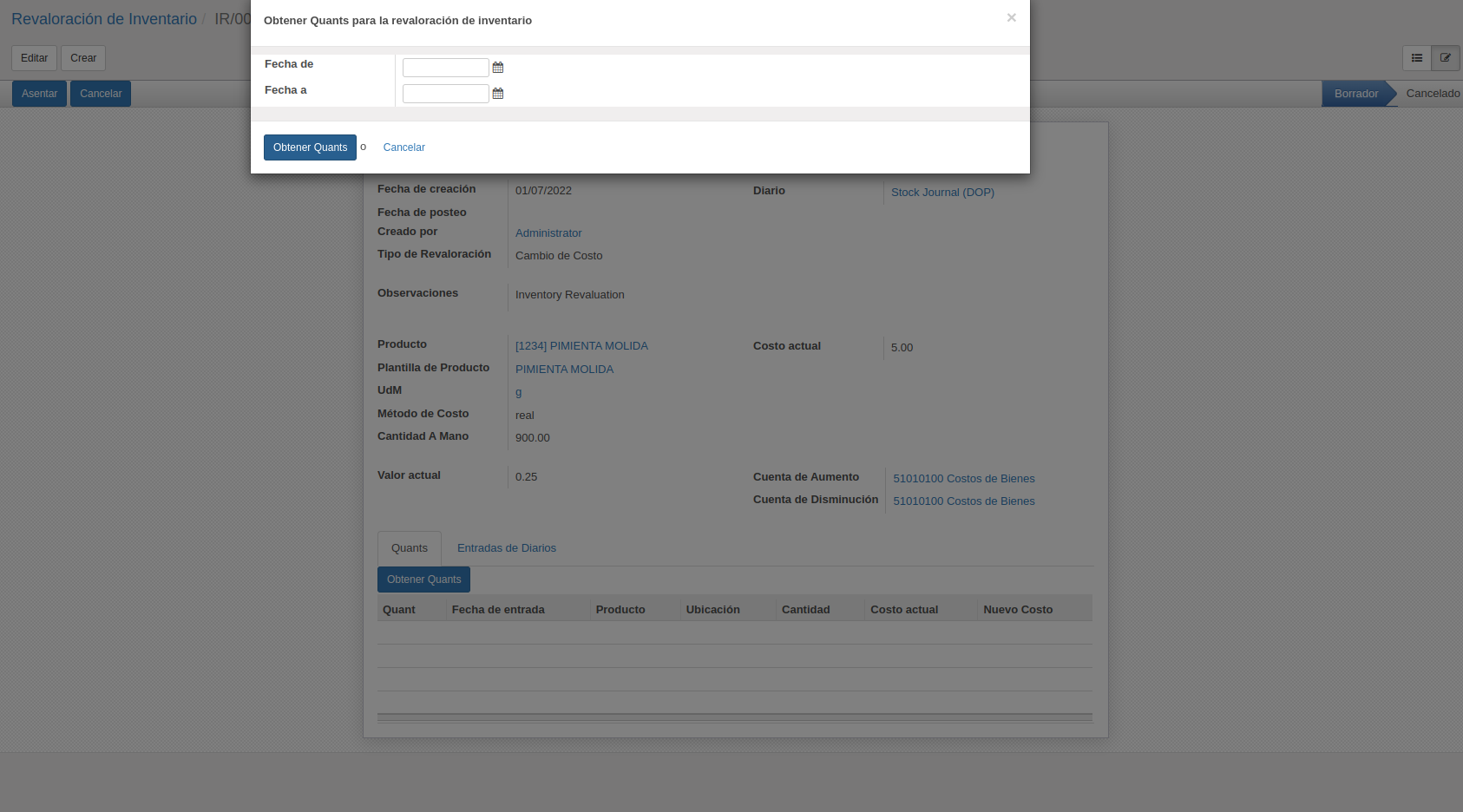The height and width of the screenshot is (812, 1463).
Task: Open Revaloración de Inventario breadcrumb
Action: [104, 19]
